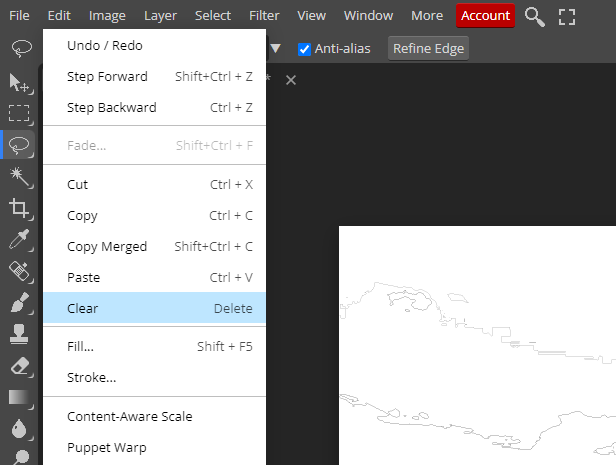The height and width of the screenshot is (465, 616).
Task: Select the Eraser tool
Action: 19,365
